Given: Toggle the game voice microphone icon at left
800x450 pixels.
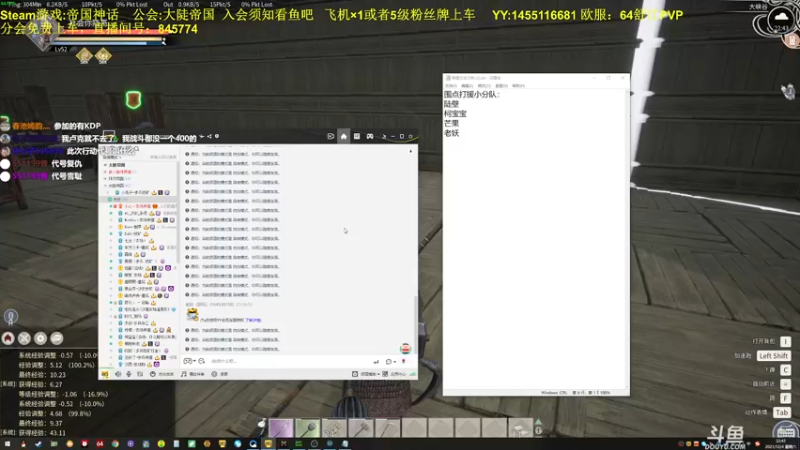Looking at the screenshot, I should (x=11, y=317).
